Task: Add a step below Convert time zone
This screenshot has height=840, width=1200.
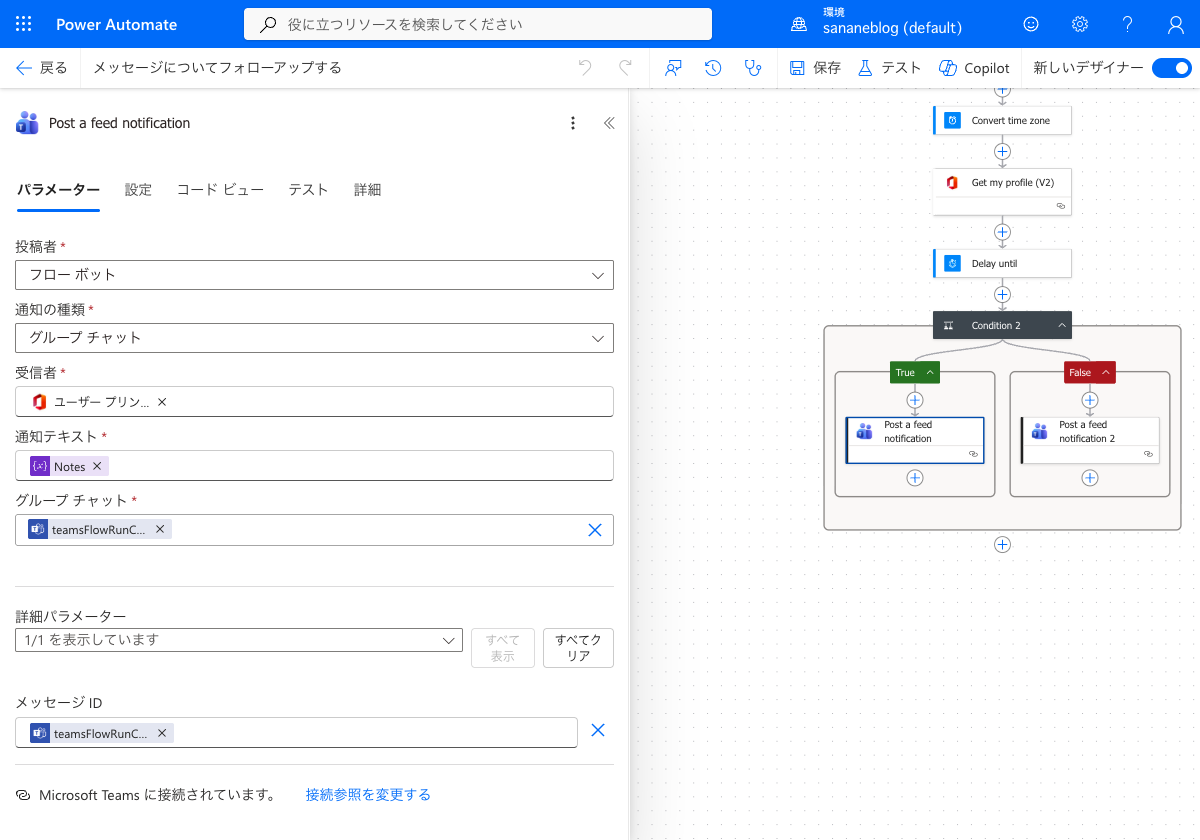Action: 1002,152
